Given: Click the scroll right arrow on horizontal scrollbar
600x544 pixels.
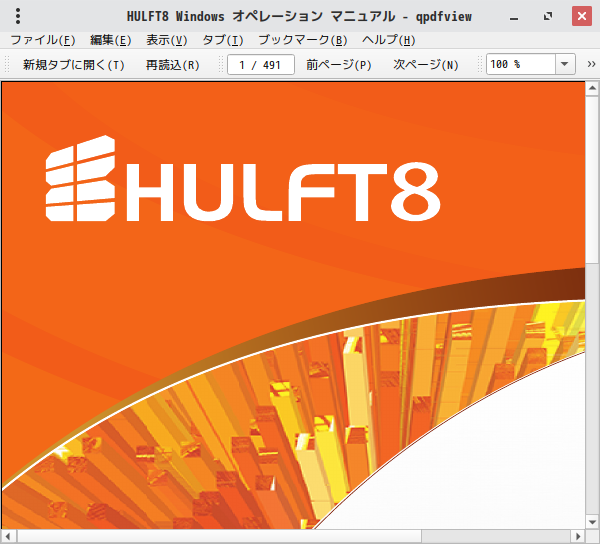Looking at the screenshot, I should 578,536.
